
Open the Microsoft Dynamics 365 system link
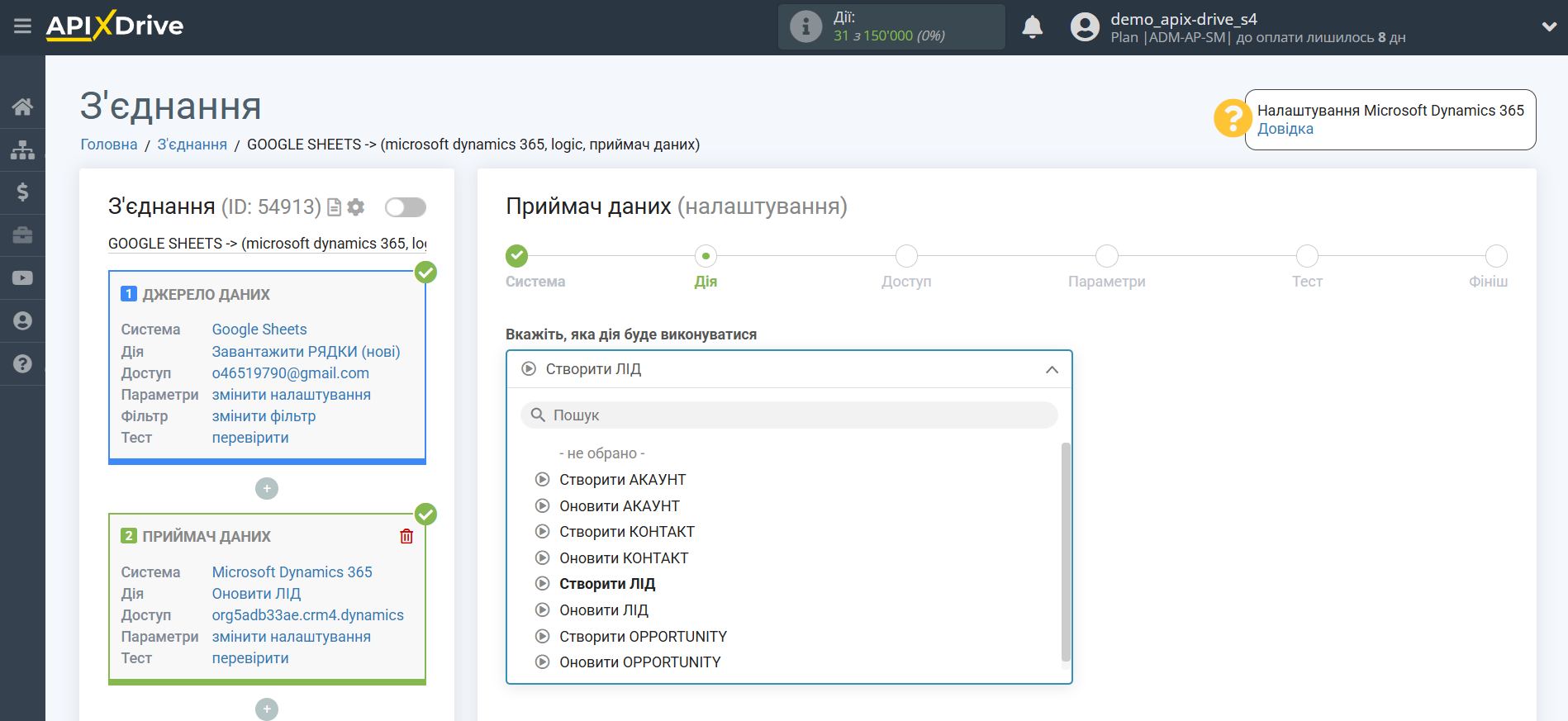coord(292,572)
